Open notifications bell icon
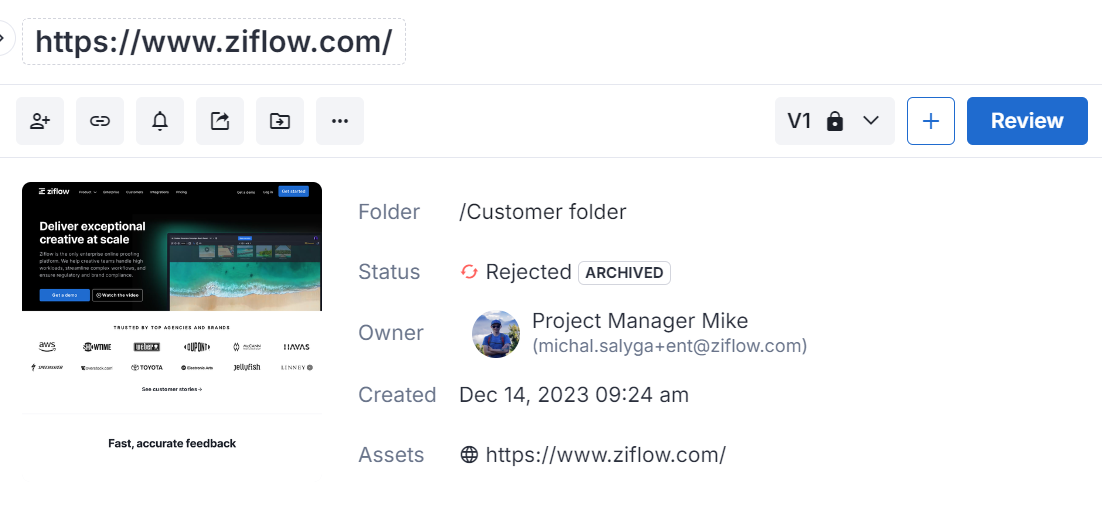 coord(160,121)
